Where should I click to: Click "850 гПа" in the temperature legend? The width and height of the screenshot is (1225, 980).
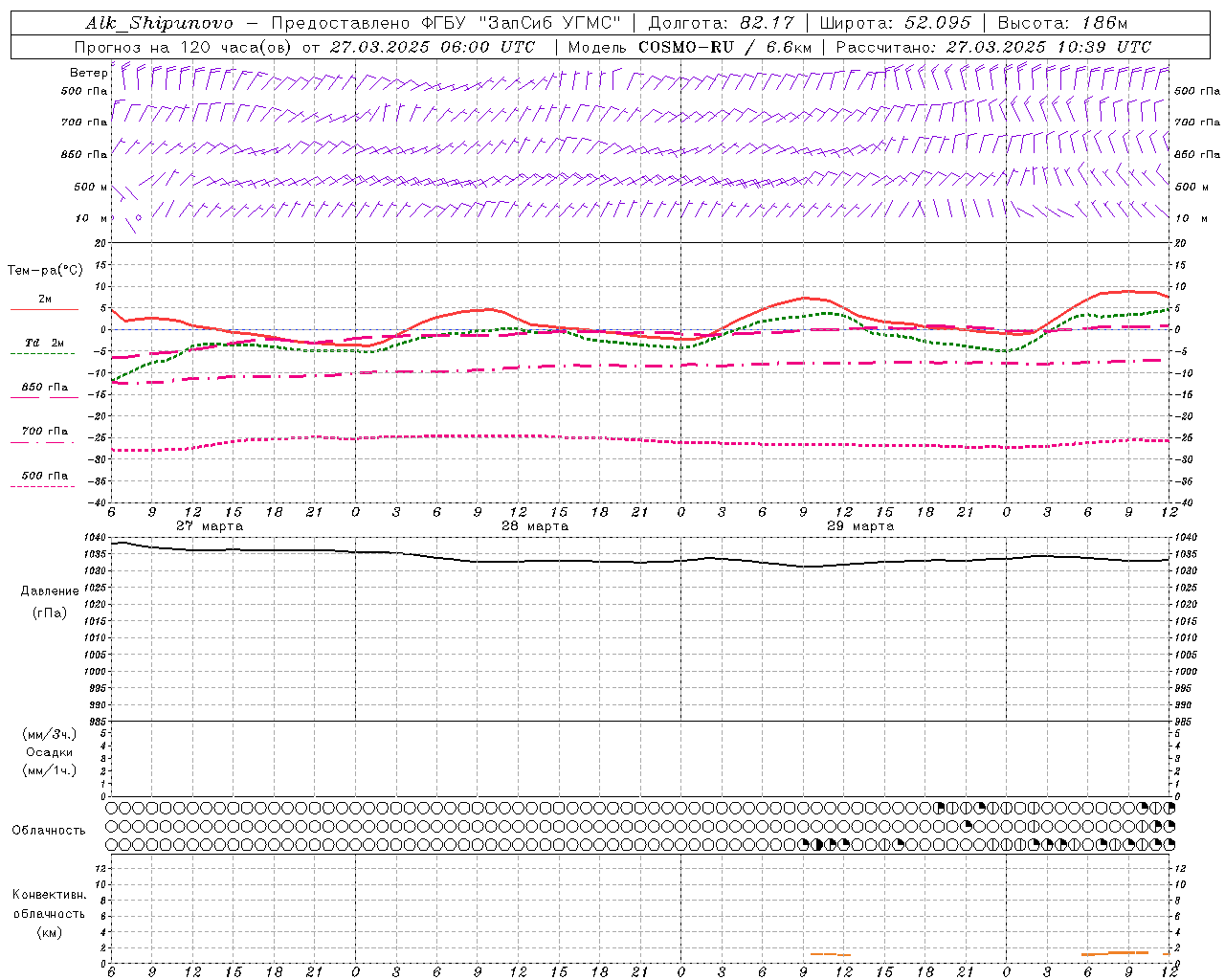(44, 388)
